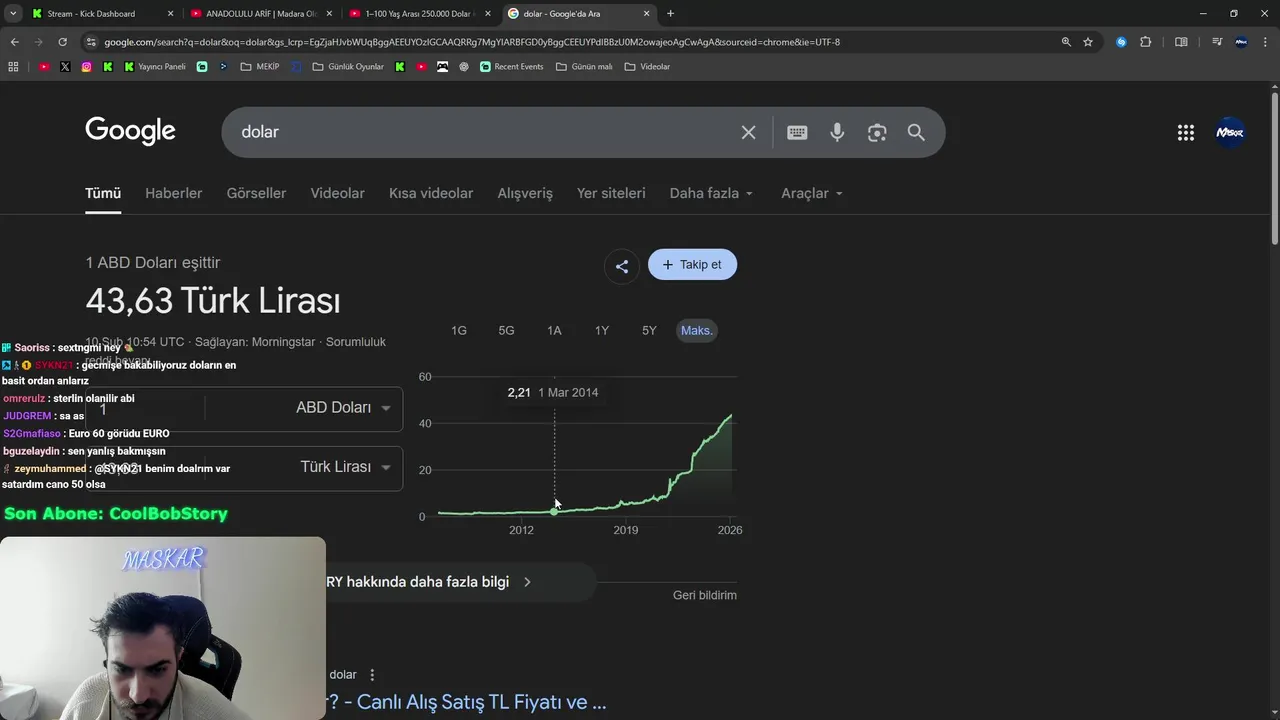
Task: Click the 1 Mar 2014 data point on chart
Action: (x=554, y=511)
